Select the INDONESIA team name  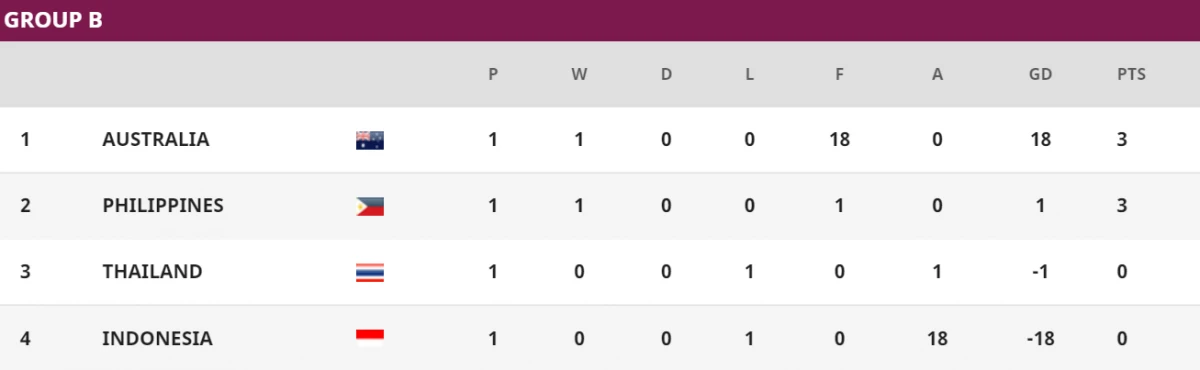(157, 338)
